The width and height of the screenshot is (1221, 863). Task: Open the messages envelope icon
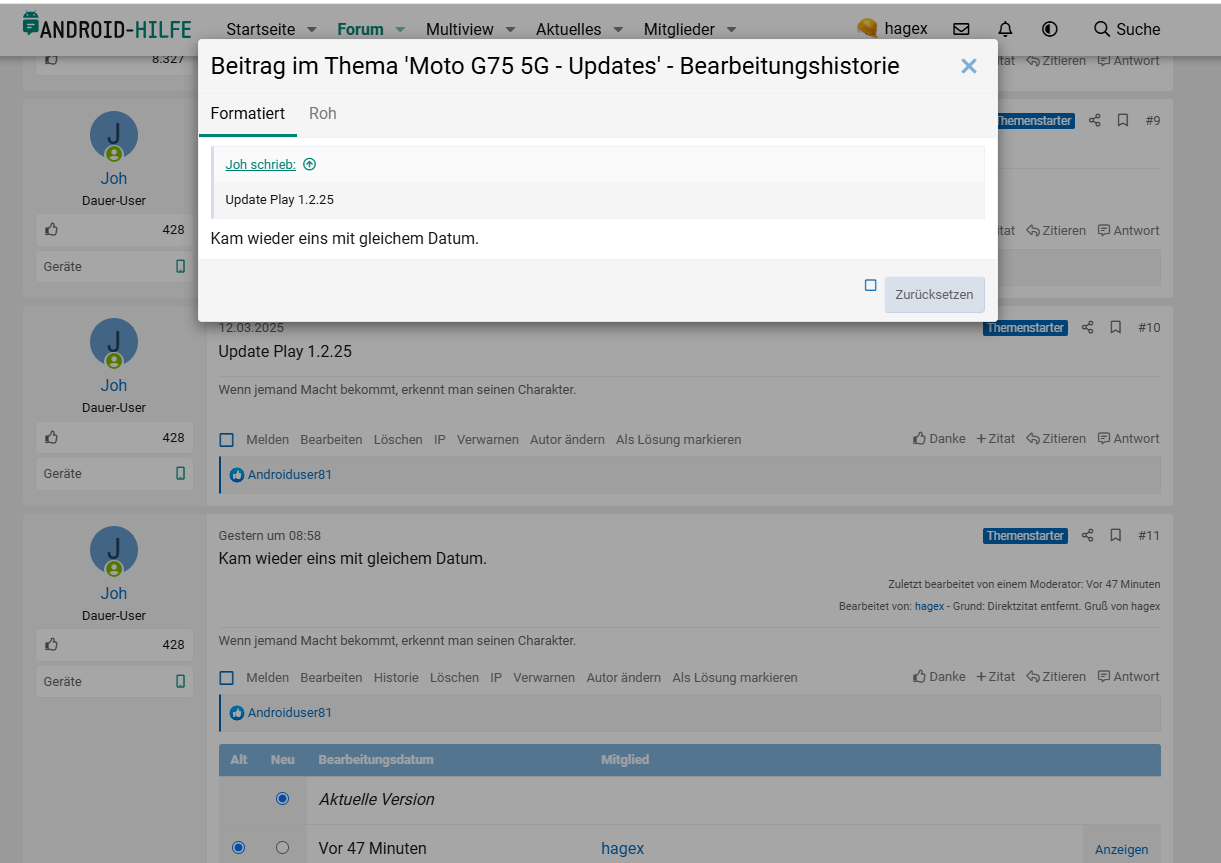(x=961, y=29)
